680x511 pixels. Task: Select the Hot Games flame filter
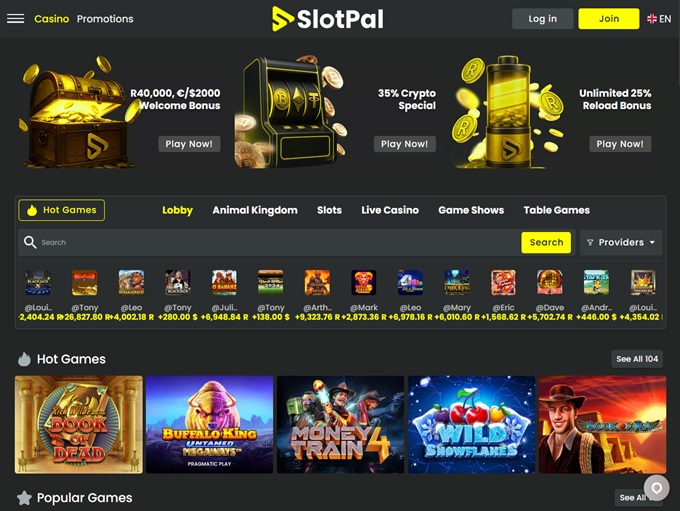[62, 210]
